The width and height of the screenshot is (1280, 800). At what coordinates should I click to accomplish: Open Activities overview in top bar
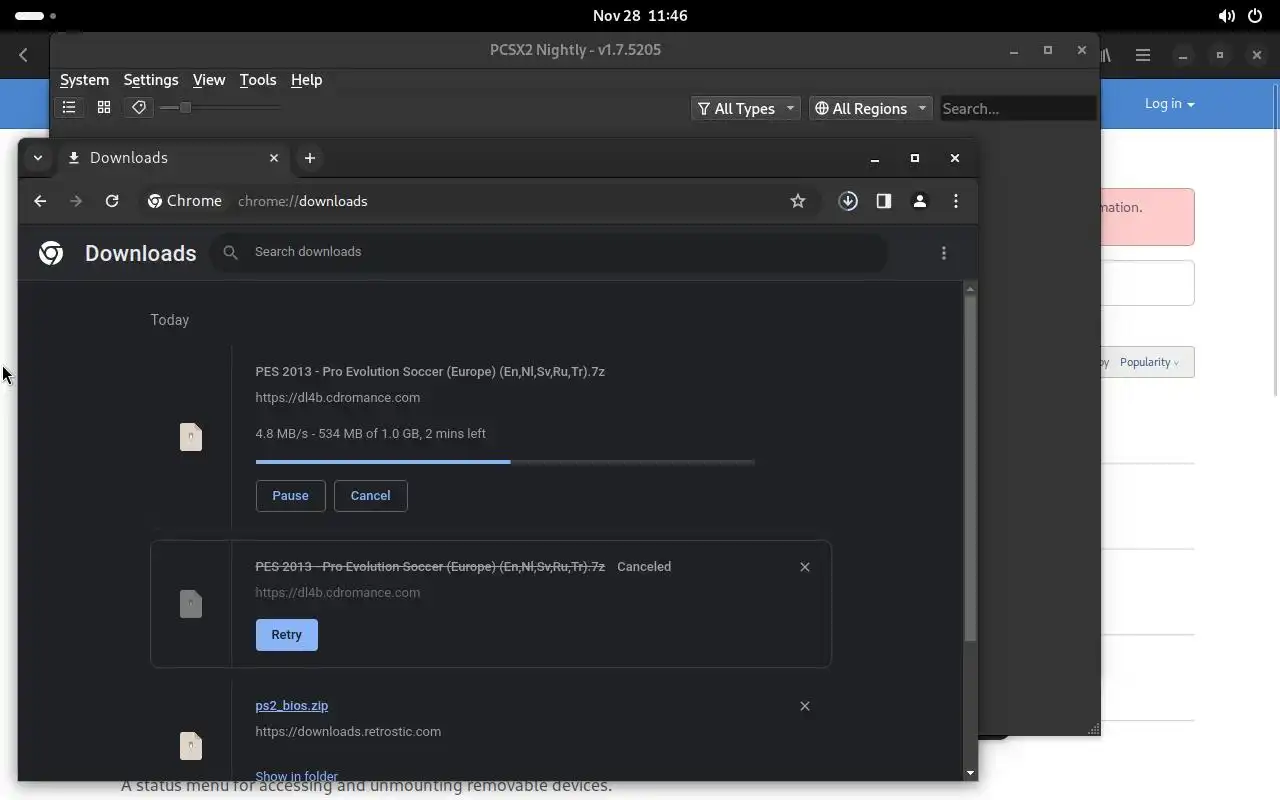pyautogui.click(x=36, y=16)
